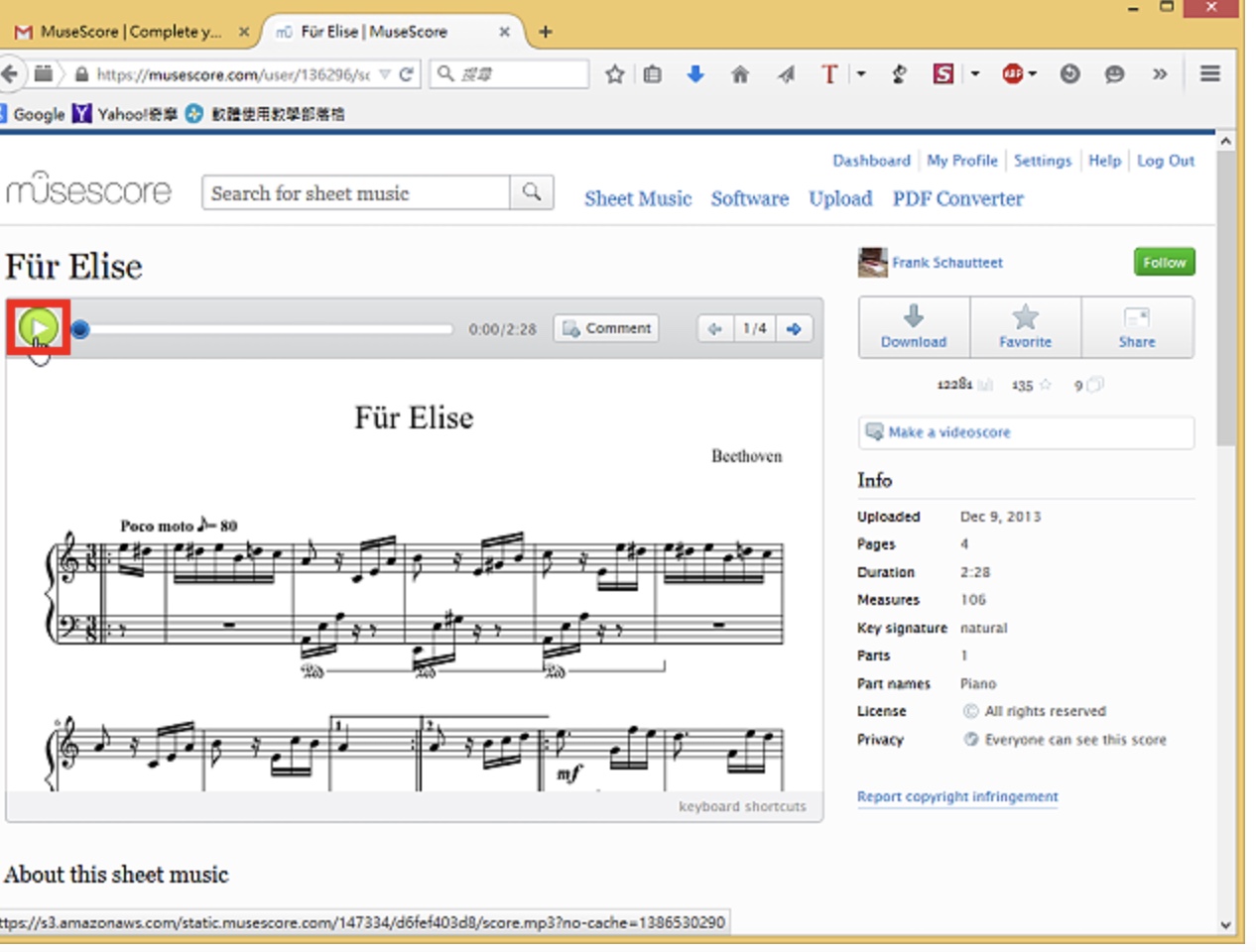Screen dimensions: 1256x952
Task: Click the red S toolbar extension icon
Action: coord(942,73)
